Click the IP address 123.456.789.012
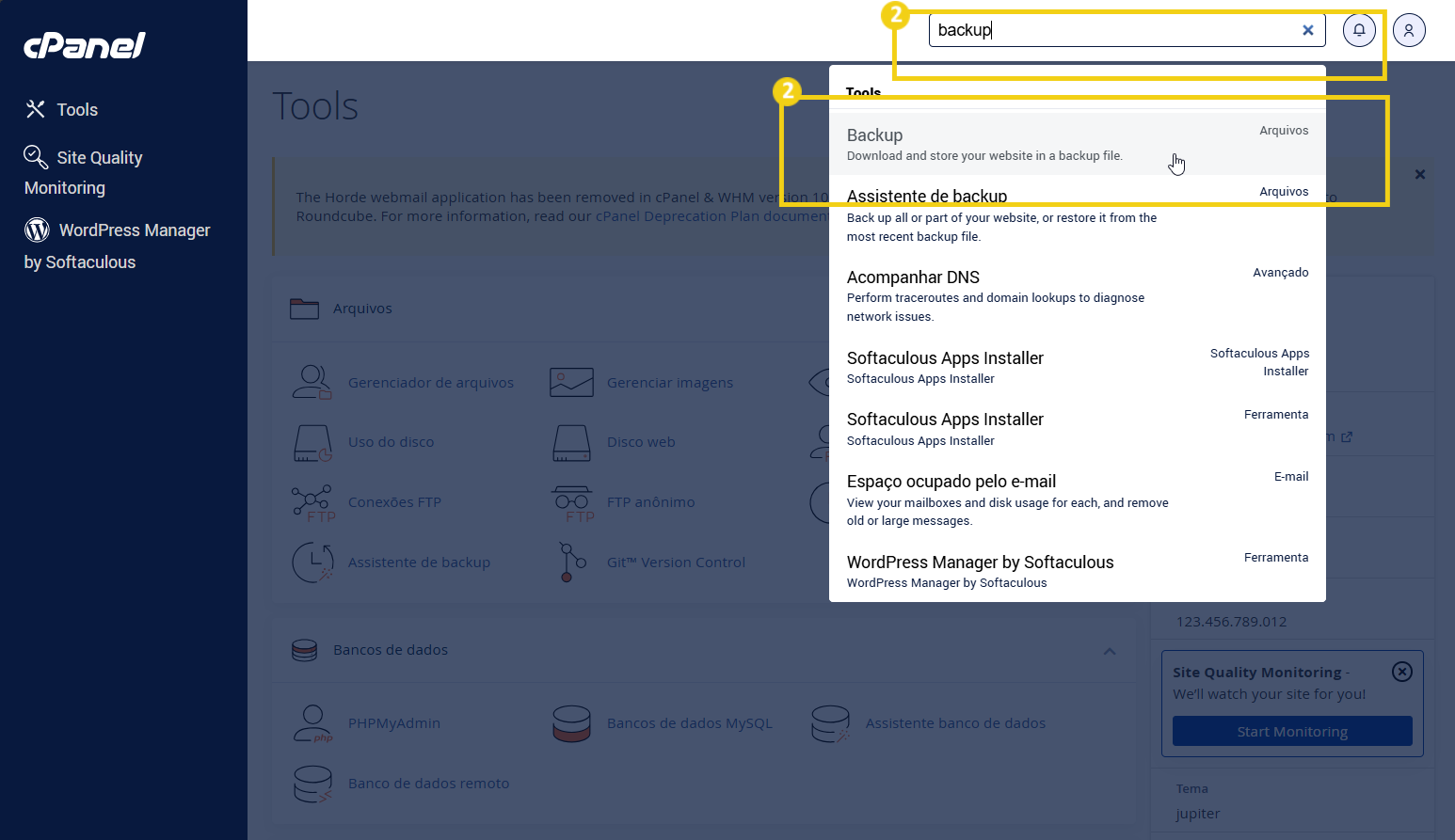1455x840 pixels. click(x=1231, y=622)
